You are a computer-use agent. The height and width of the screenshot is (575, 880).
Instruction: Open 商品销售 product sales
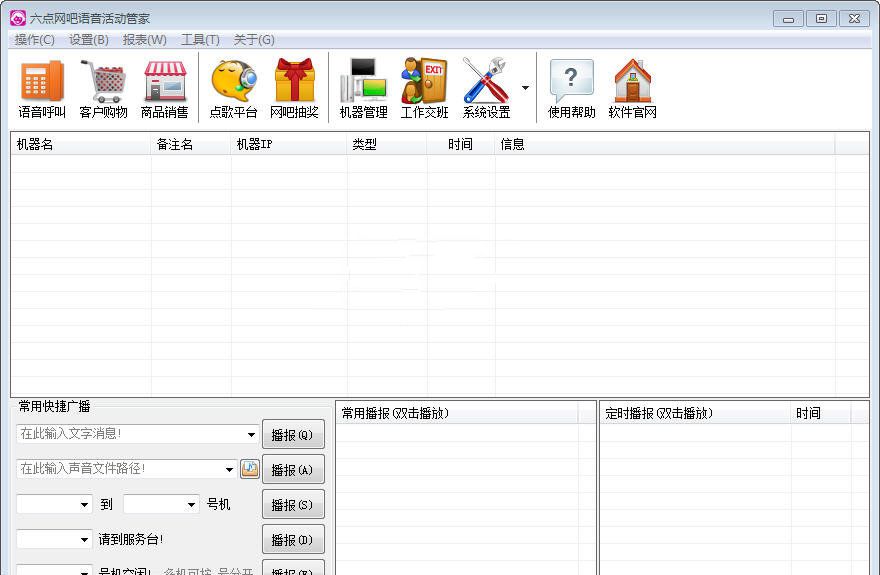coord(165,88)
